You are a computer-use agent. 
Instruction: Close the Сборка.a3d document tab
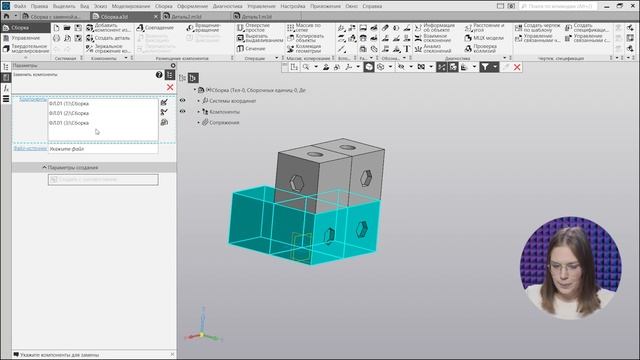point(156,16)
